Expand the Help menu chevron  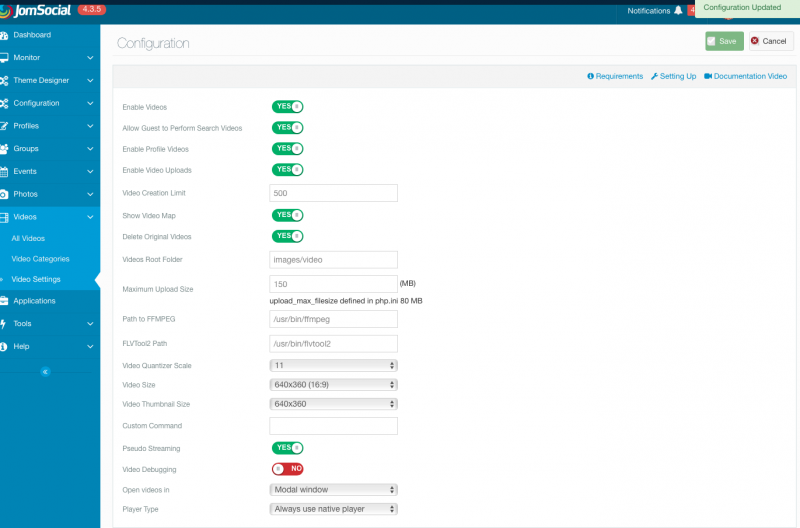click(x=90, y=347)
